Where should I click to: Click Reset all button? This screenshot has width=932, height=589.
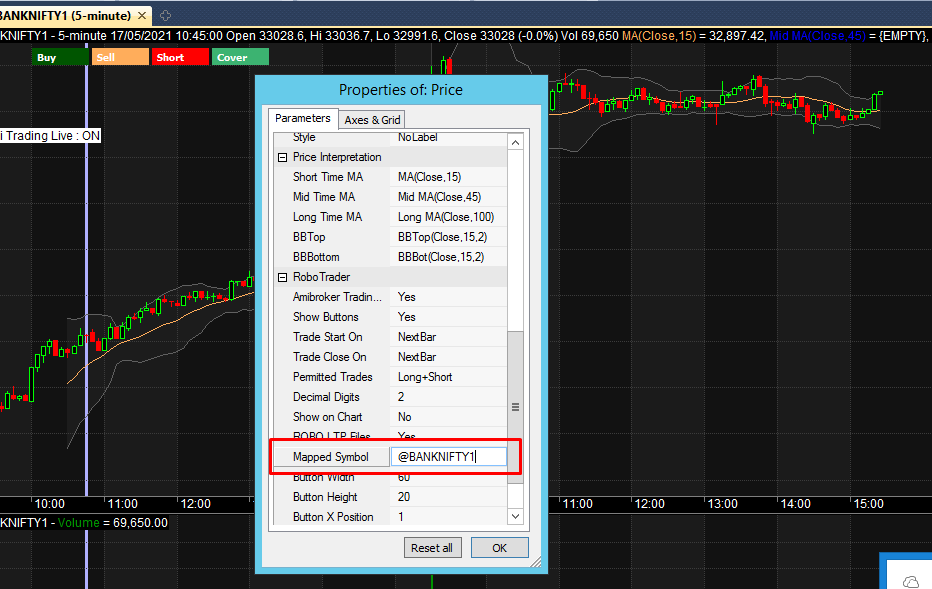(432, 548)
